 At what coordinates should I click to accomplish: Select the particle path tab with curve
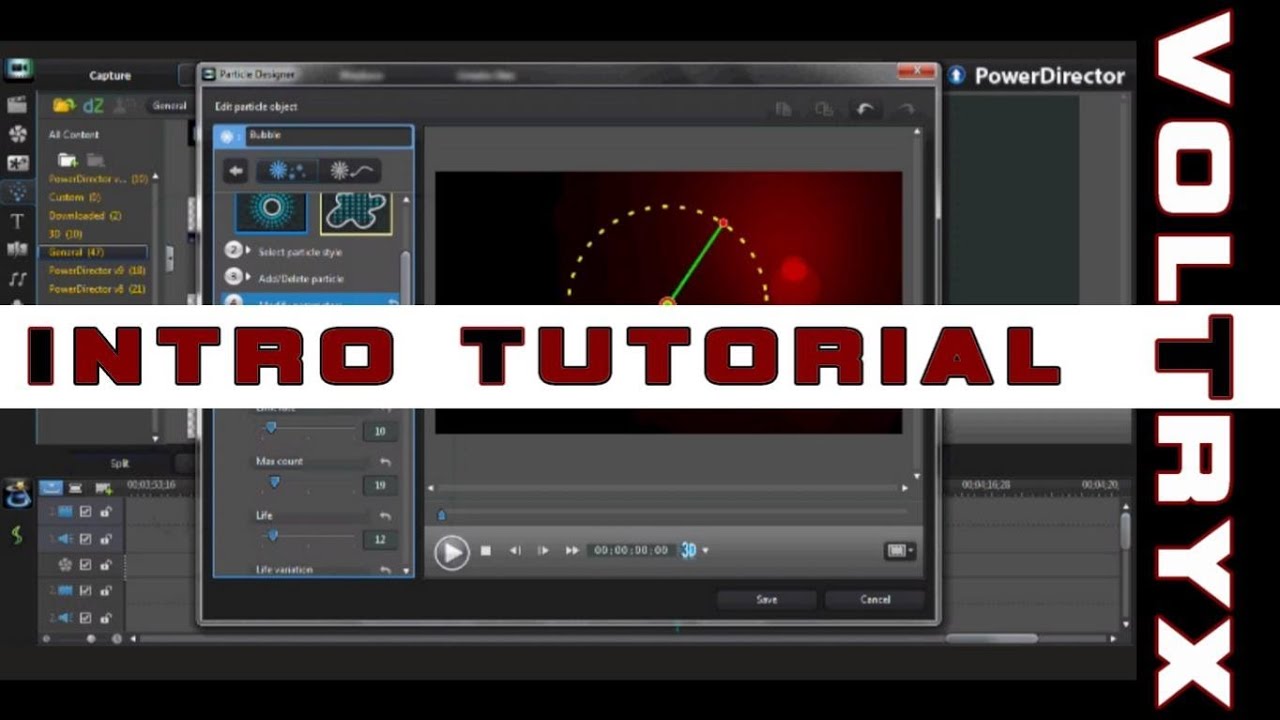click(351, 171)
